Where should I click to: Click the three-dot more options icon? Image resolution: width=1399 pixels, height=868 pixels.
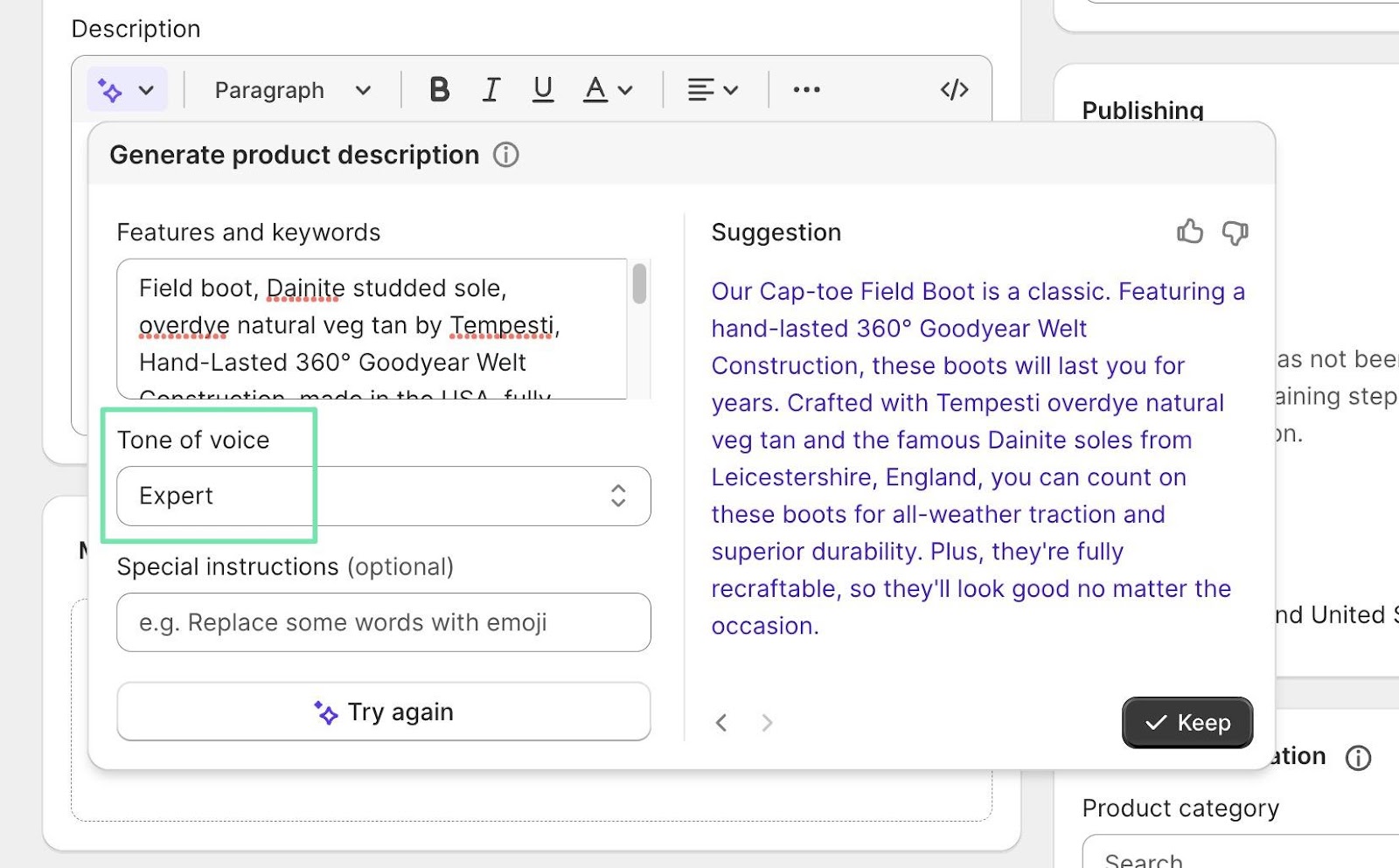point(806,90)
